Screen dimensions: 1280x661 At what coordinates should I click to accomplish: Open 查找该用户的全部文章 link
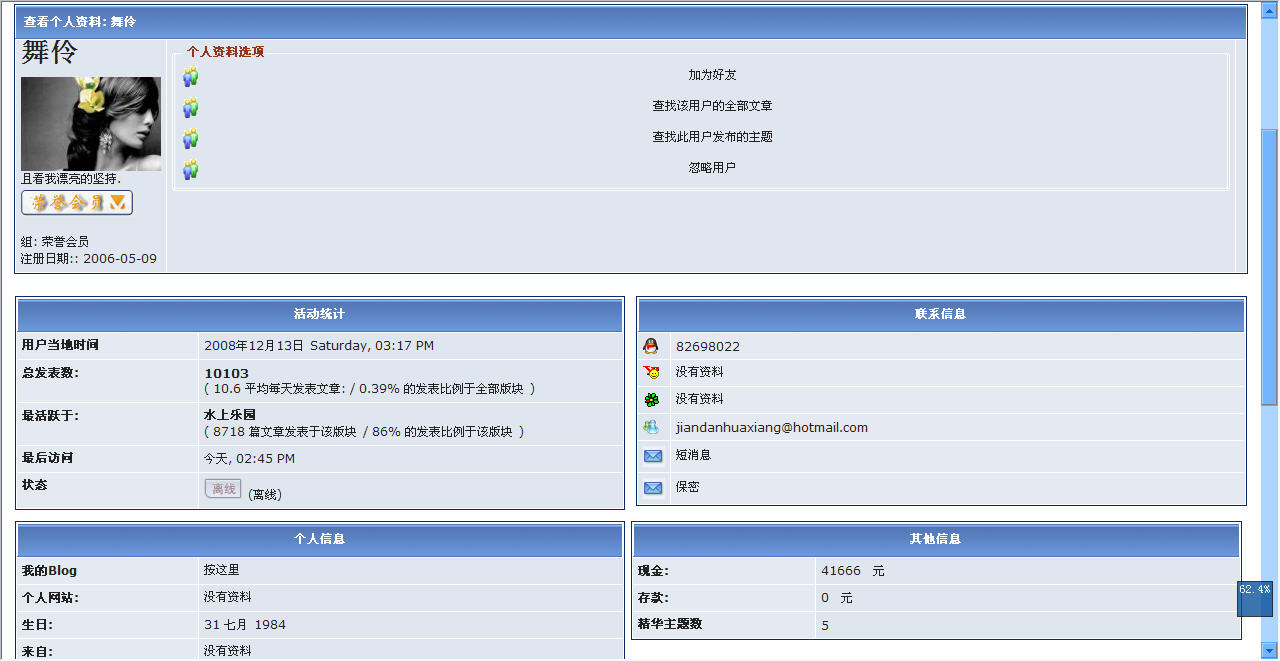(712, 106)
